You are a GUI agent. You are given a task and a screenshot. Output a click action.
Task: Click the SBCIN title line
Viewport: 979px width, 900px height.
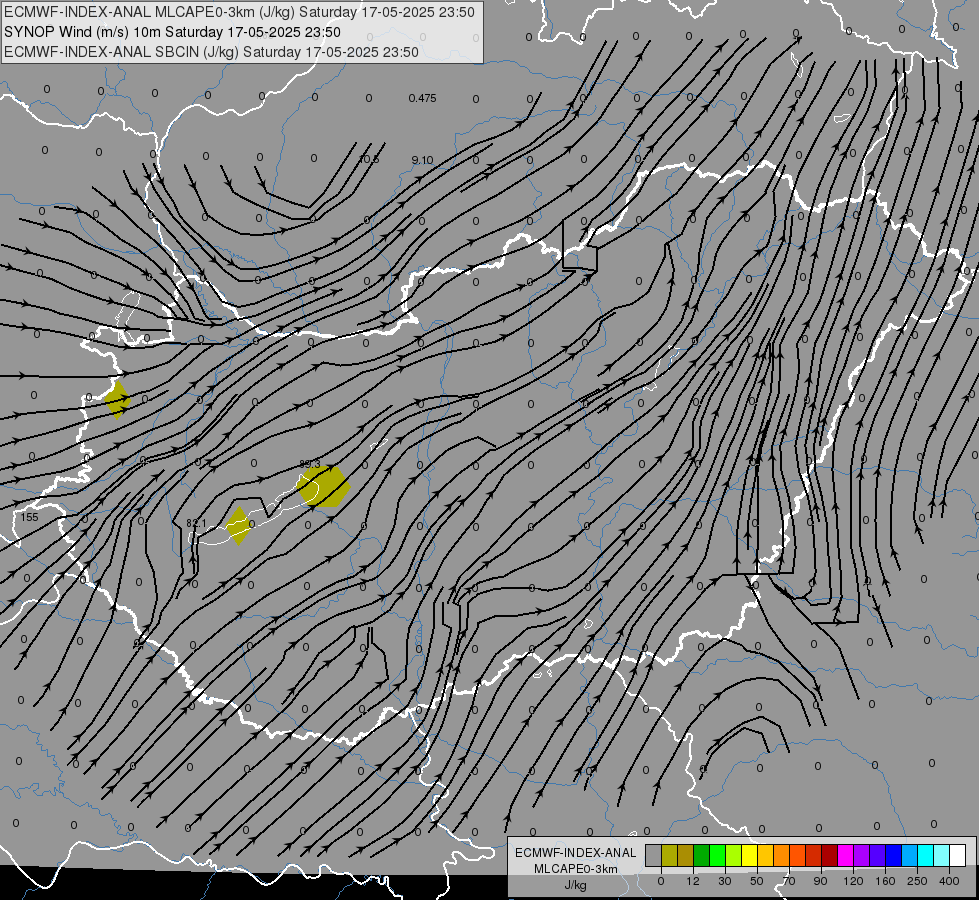pyautogui.click(x=211, y=52)
